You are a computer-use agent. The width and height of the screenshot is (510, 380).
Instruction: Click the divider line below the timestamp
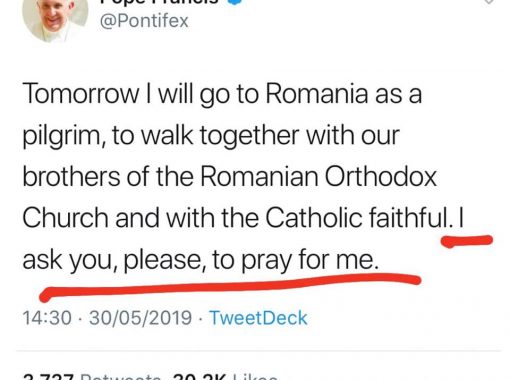(x=258, y=351)
